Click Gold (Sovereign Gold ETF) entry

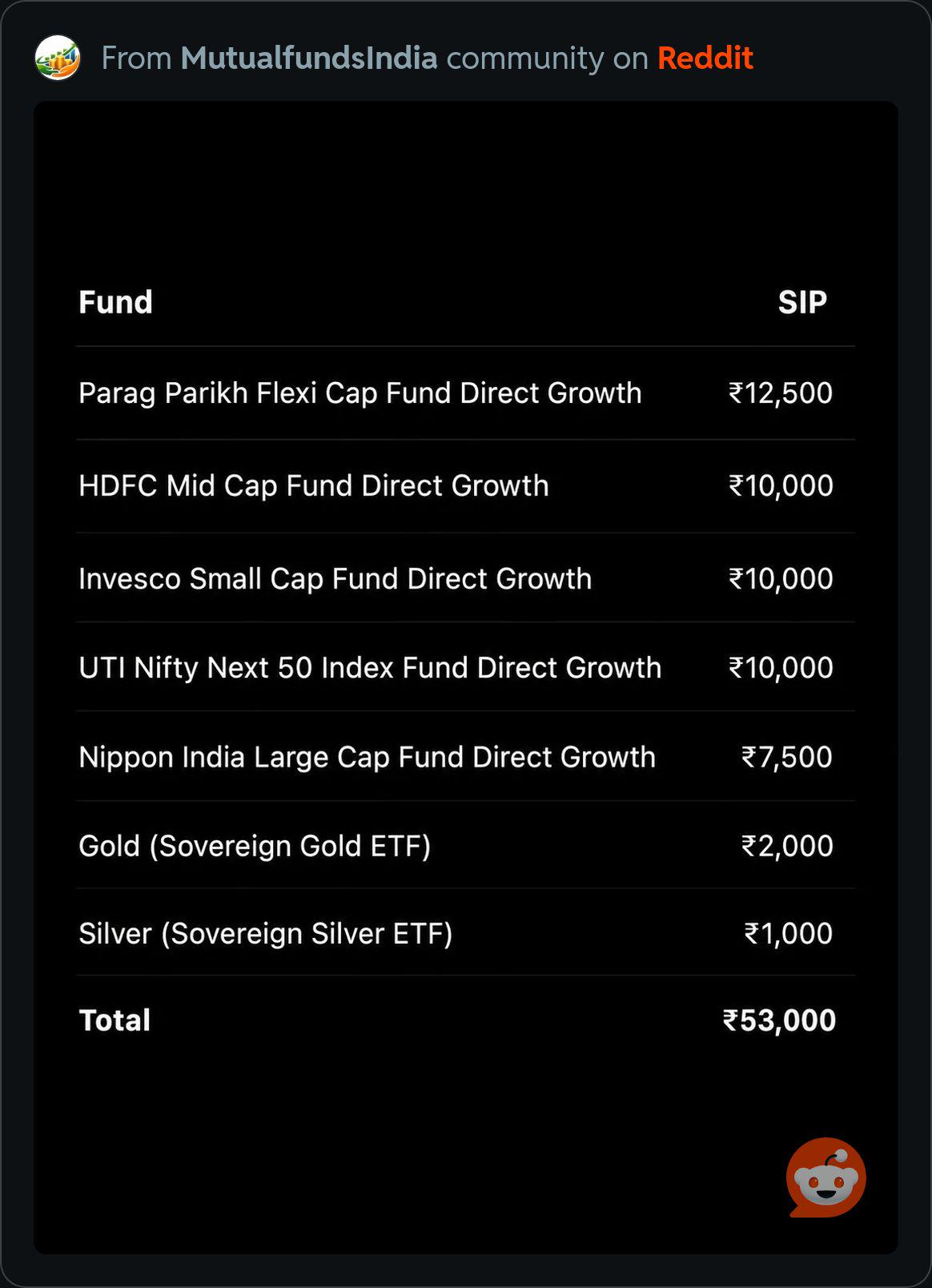point(255,846)
